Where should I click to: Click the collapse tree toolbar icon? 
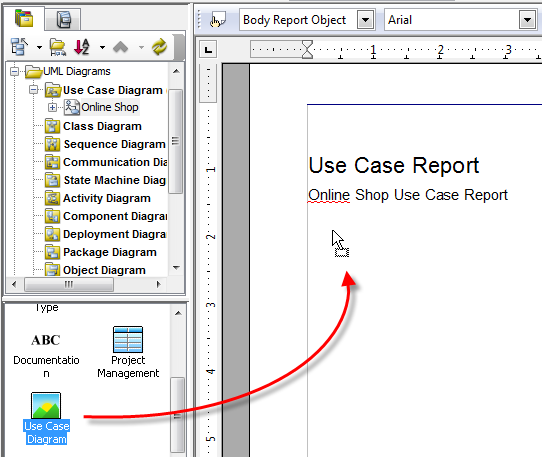[19, 47]
